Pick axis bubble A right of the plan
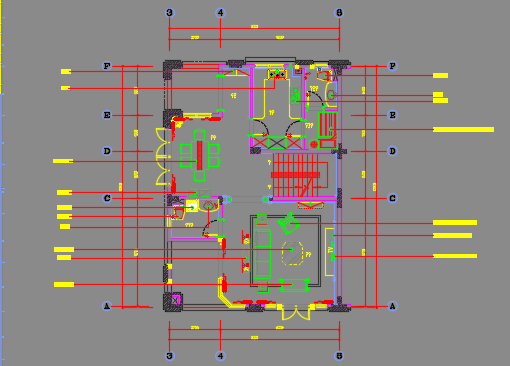The height and width of the screenshot is (366, 510). coord(393,306)
